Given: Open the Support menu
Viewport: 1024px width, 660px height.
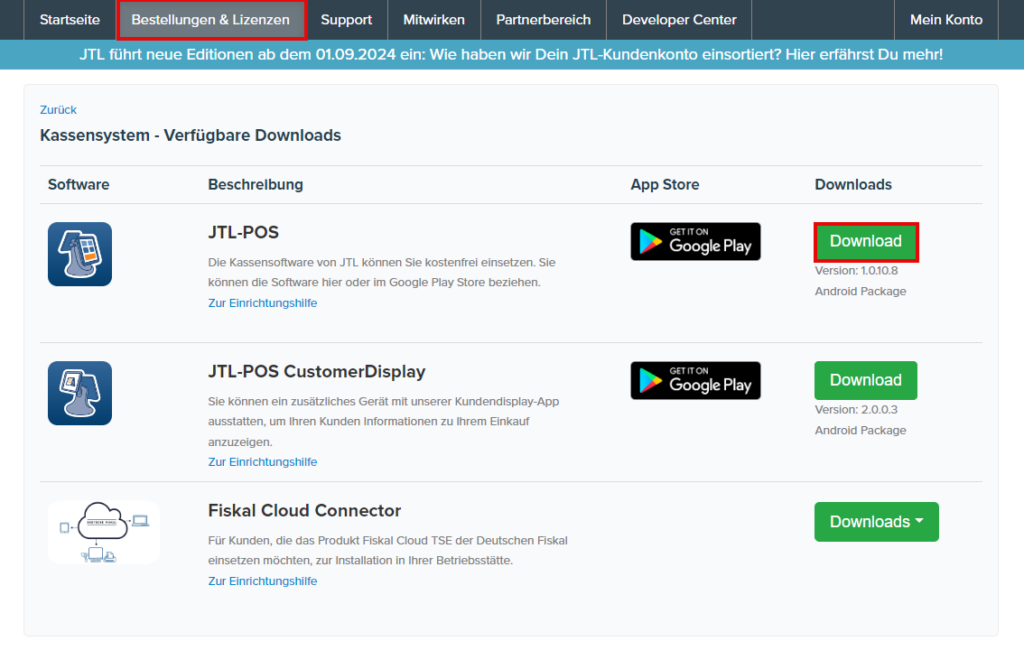Looking at the screenshot, I should 346,19.
